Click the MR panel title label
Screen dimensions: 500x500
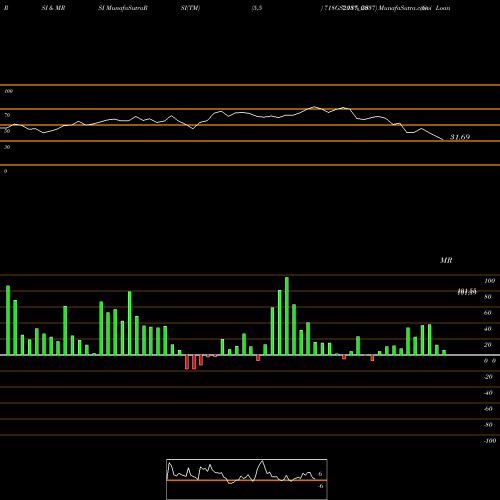click(x=446, y=260)
